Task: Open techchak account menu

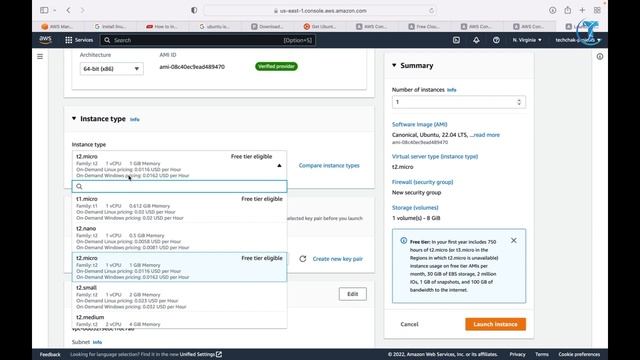Action: tap(578, 40)
